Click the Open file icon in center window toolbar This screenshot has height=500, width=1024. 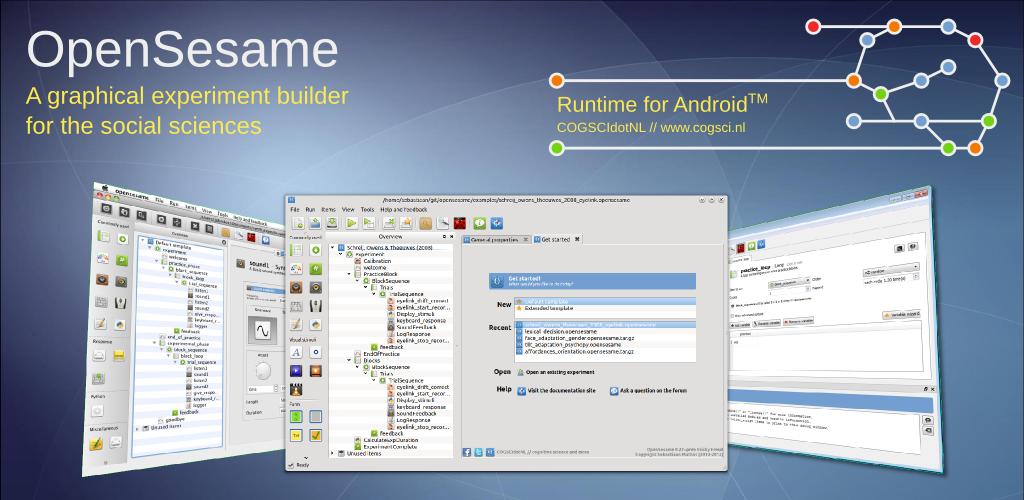point(315,223)
